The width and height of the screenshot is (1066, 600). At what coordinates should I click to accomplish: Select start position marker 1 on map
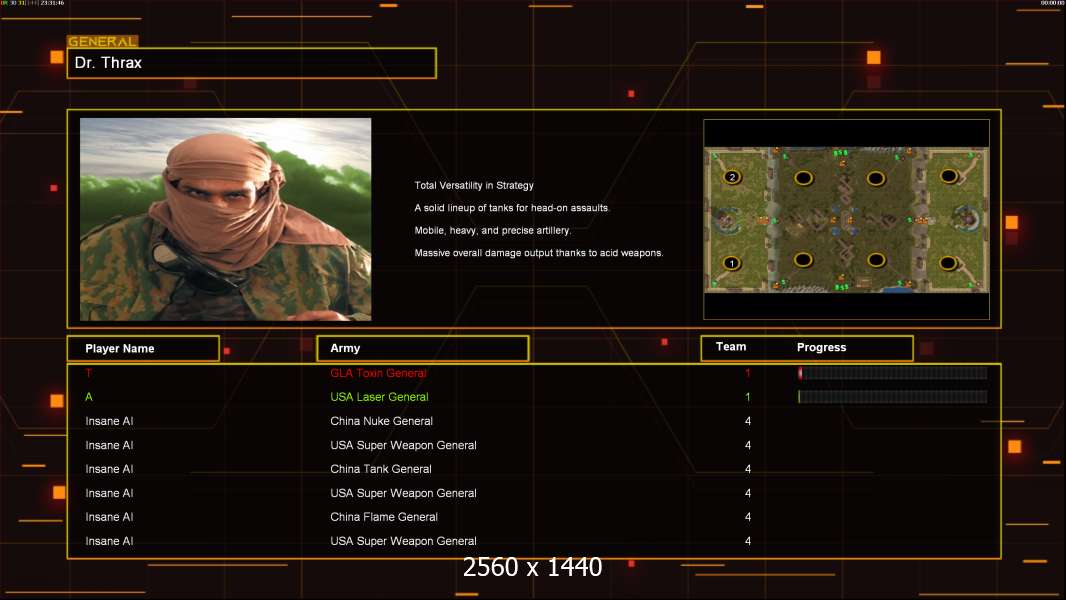pos(732,263)
